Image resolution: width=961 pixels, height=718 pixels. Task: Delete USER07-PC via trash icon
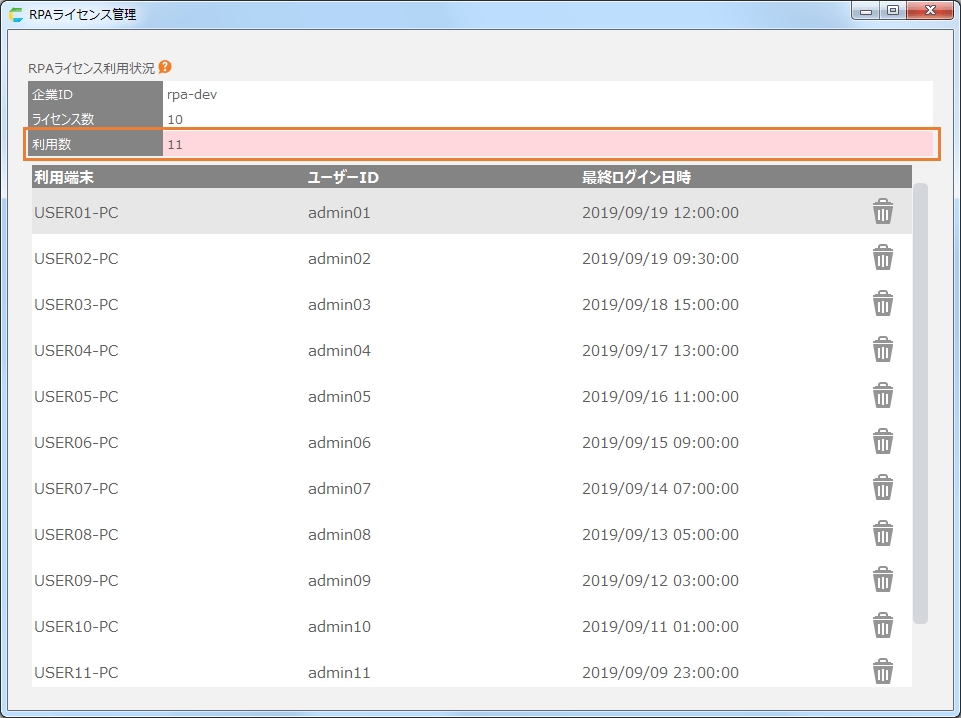[882, 488]
